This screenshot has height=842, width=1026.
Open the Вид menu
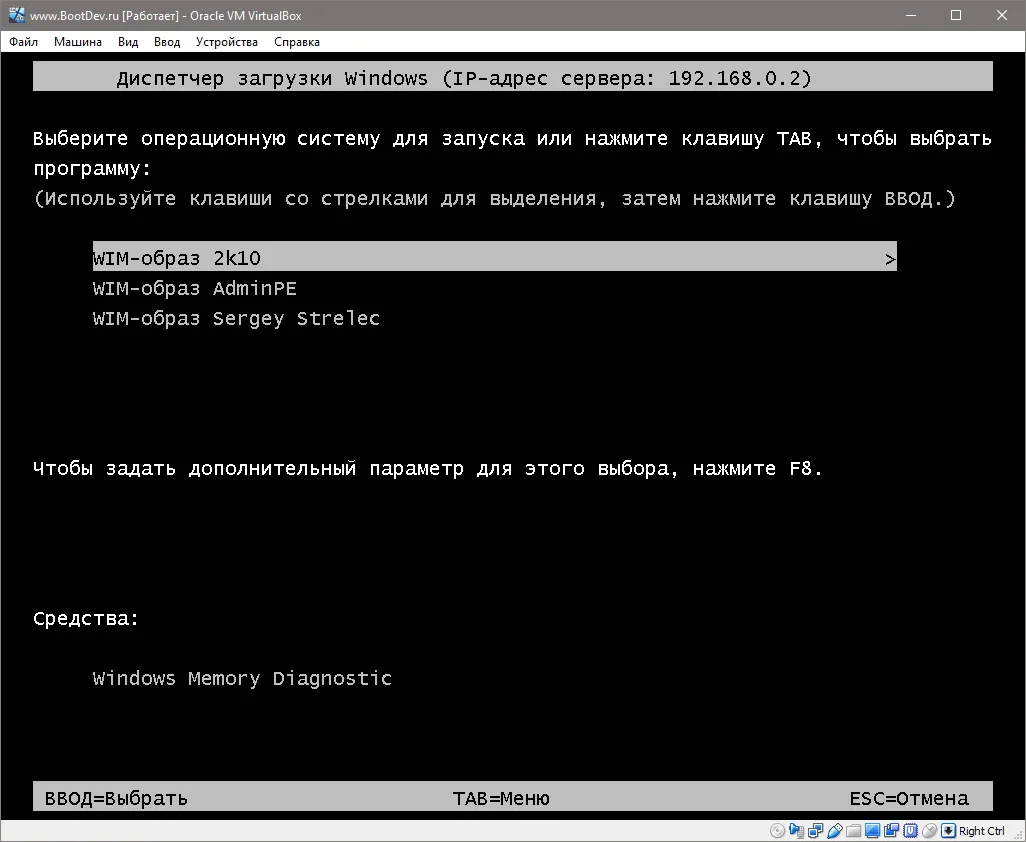[x=128, y=42]
